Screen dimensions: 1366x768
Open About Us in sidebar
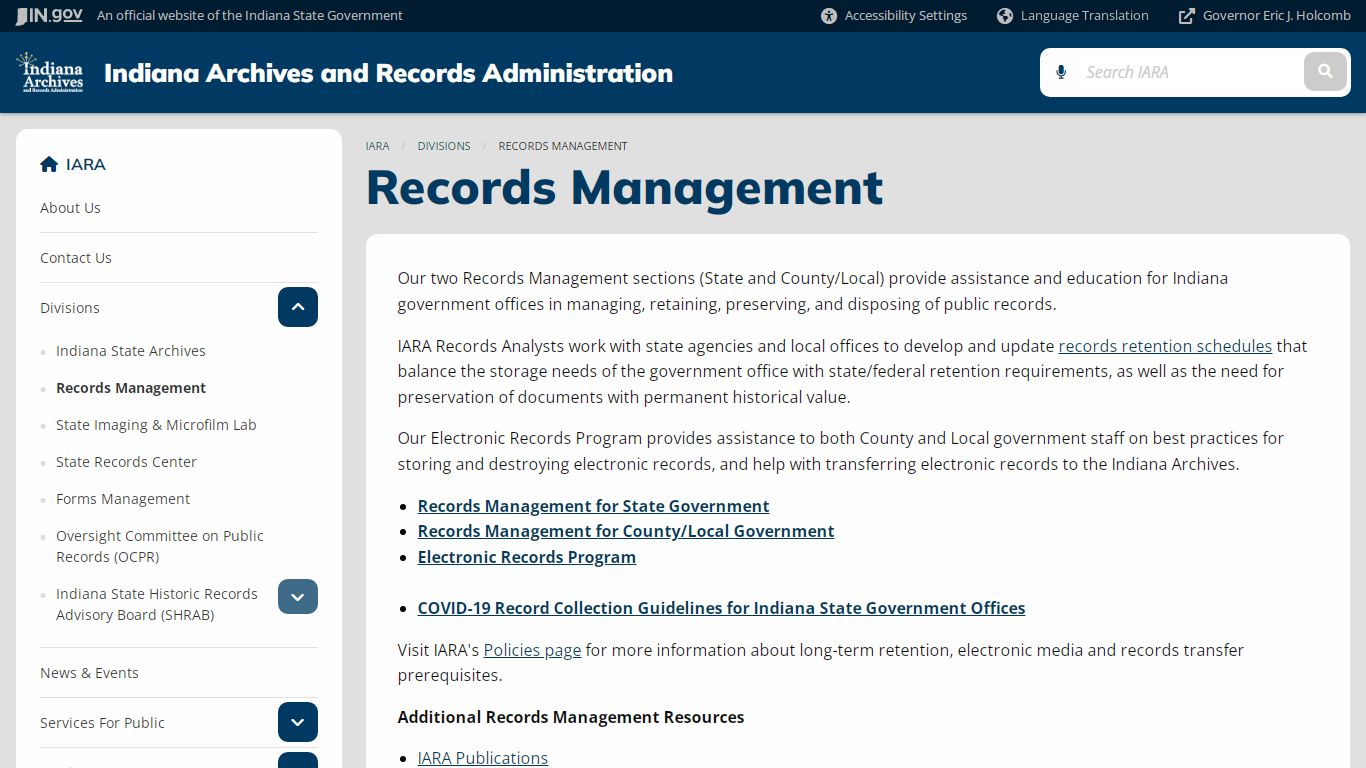coord(70,208)
